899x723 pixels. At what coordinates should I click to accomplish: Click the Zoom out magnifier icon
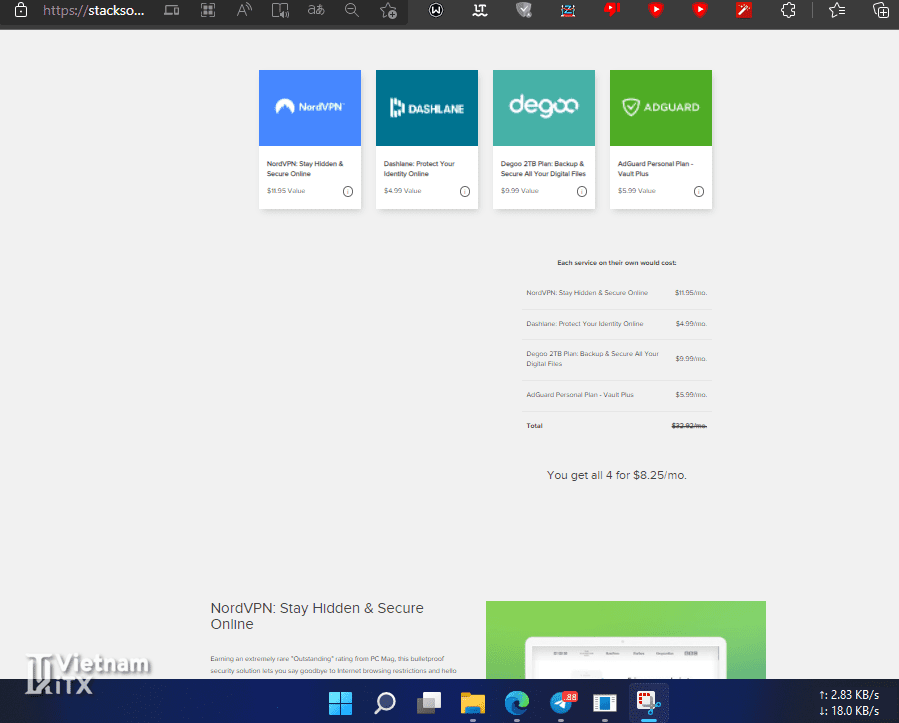point(351,11)
